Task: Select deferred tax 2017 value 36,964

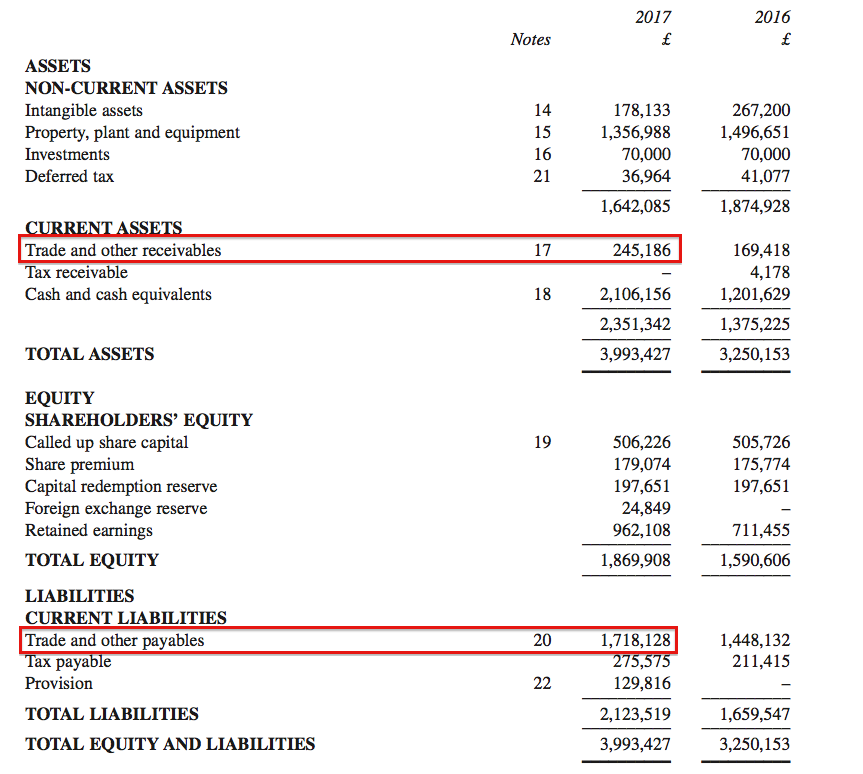Action: point(646,177)
